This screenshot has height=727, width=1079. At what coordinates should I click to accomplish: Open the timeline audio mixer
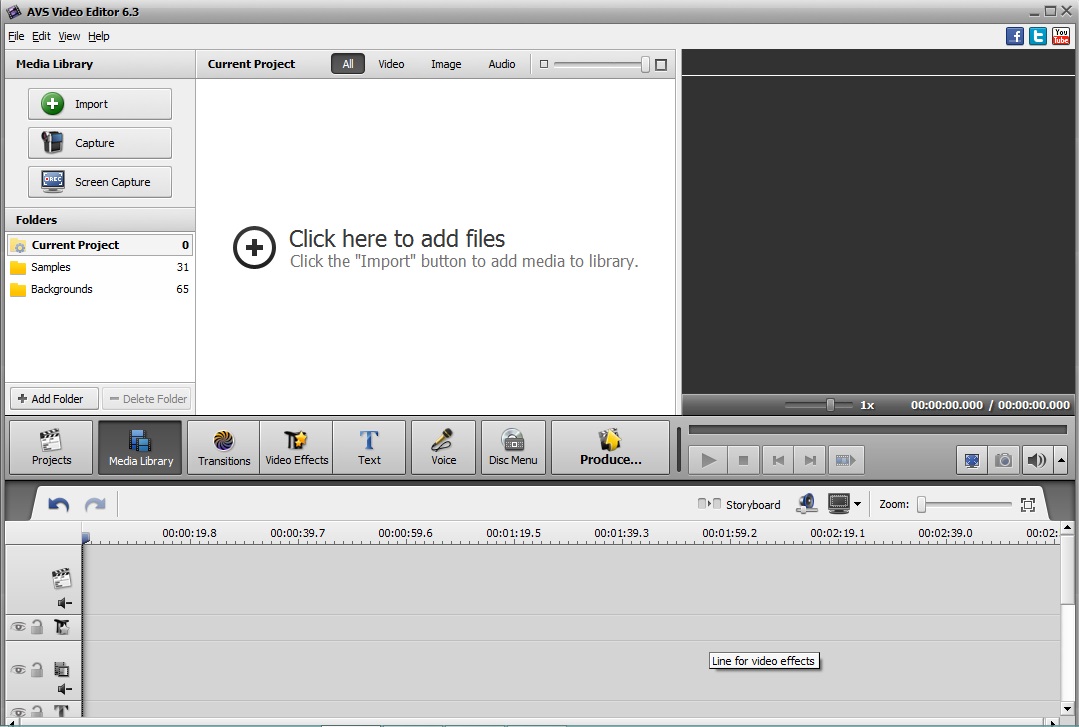806,504
